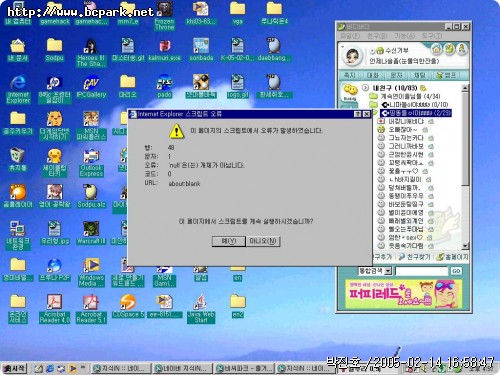Click the profile avatar picture in BuddyBuddy
The height and width of the screenshot is (375, 500).
(353, 55)
